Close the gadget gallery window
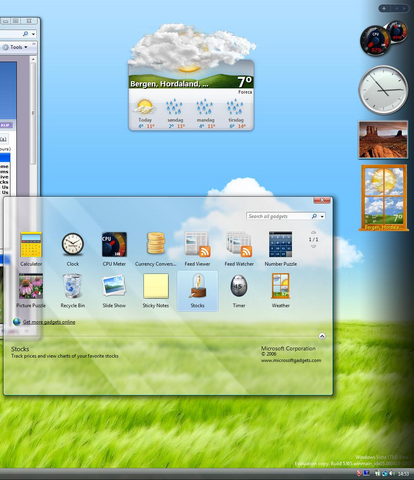The image size is (414, 480). tap(322, 200)
